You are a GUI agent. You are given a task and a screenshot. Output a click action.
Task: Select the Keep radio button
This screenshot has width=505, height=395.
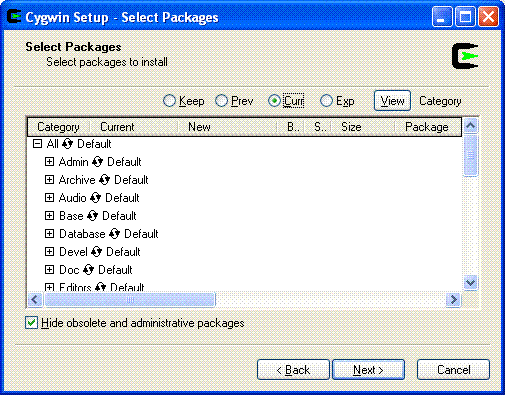pos(169,101)
